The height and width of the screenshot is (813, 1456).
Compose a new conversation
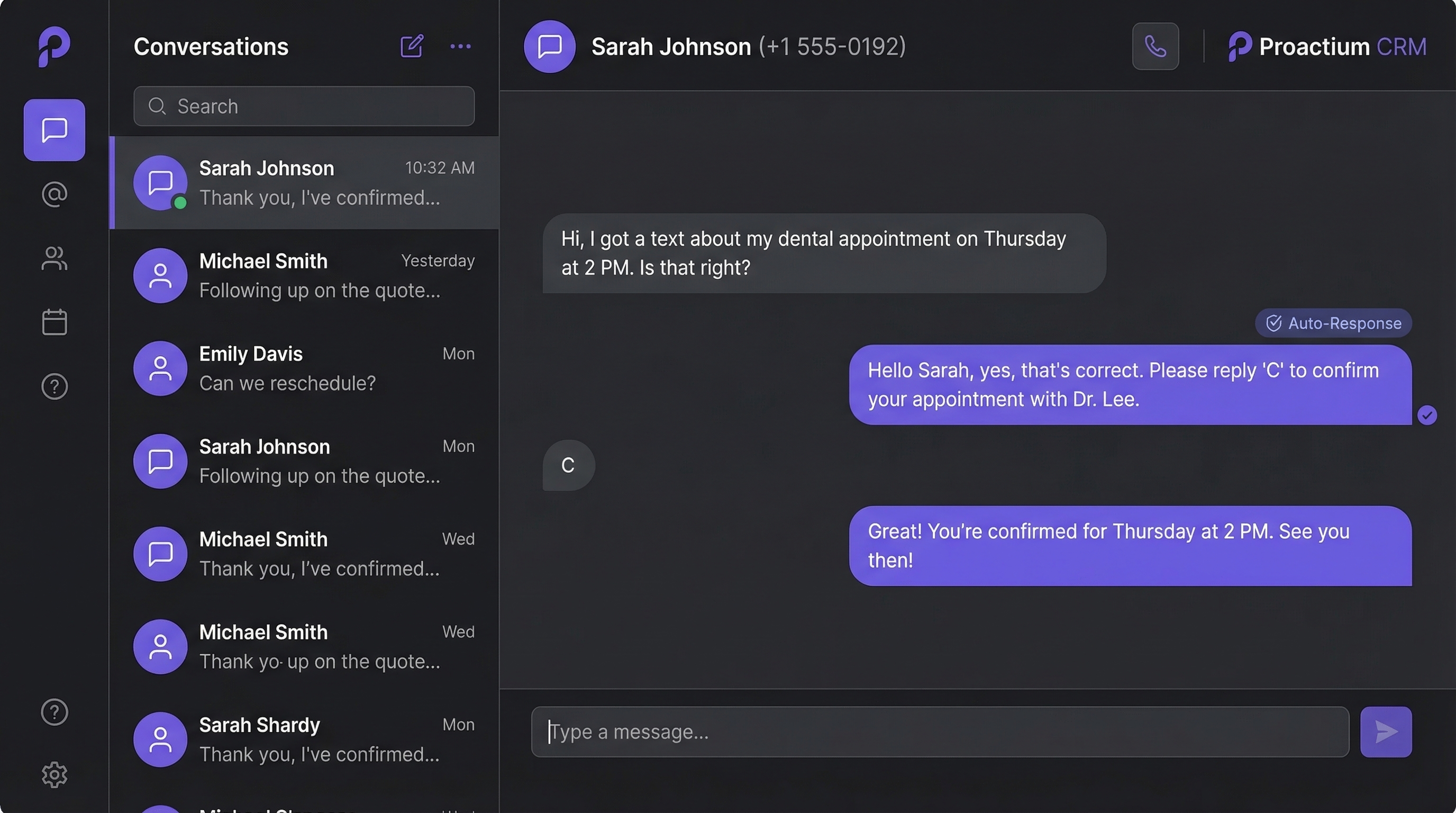[412, 47]
